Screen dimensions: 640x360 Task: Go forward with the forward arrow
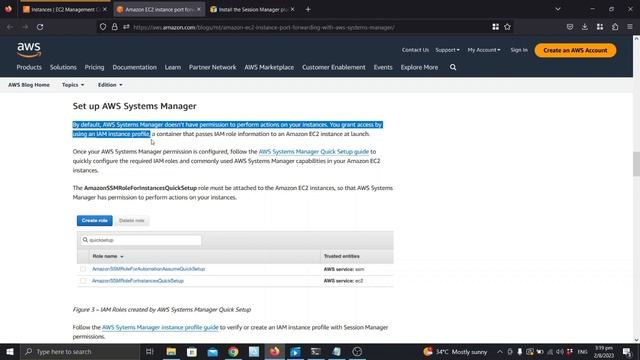25,27
